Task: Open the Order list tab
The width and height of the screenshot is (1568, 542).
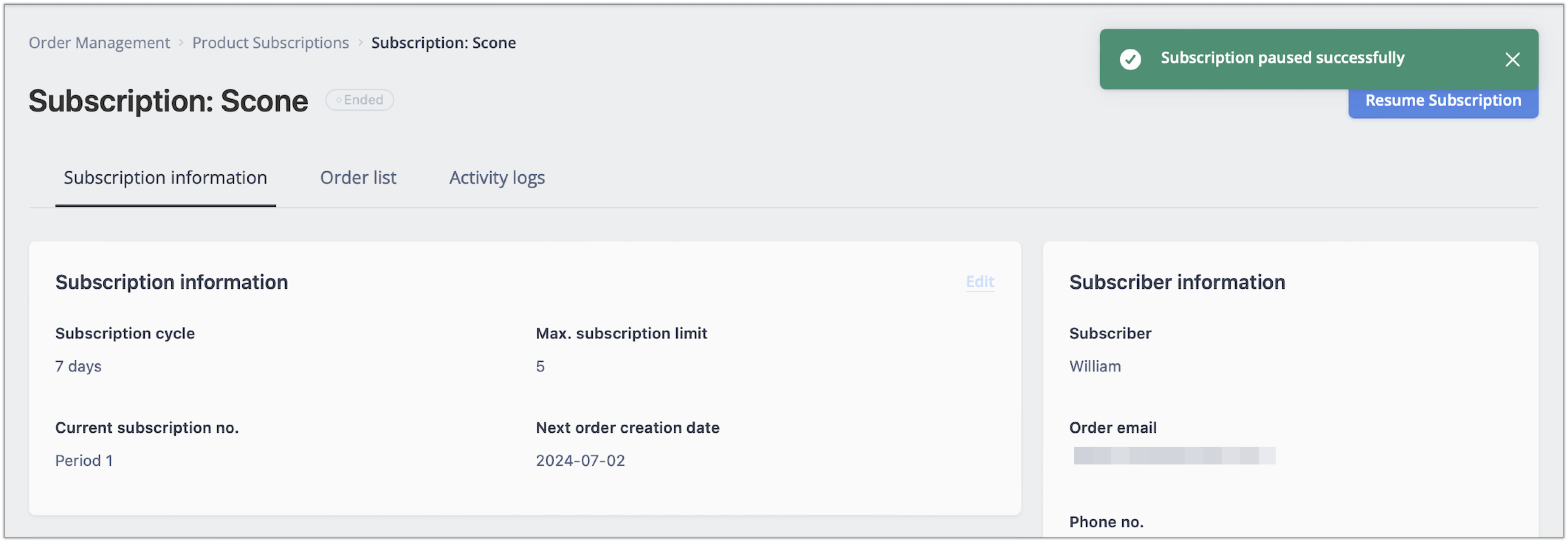Action: pos(358,178)
